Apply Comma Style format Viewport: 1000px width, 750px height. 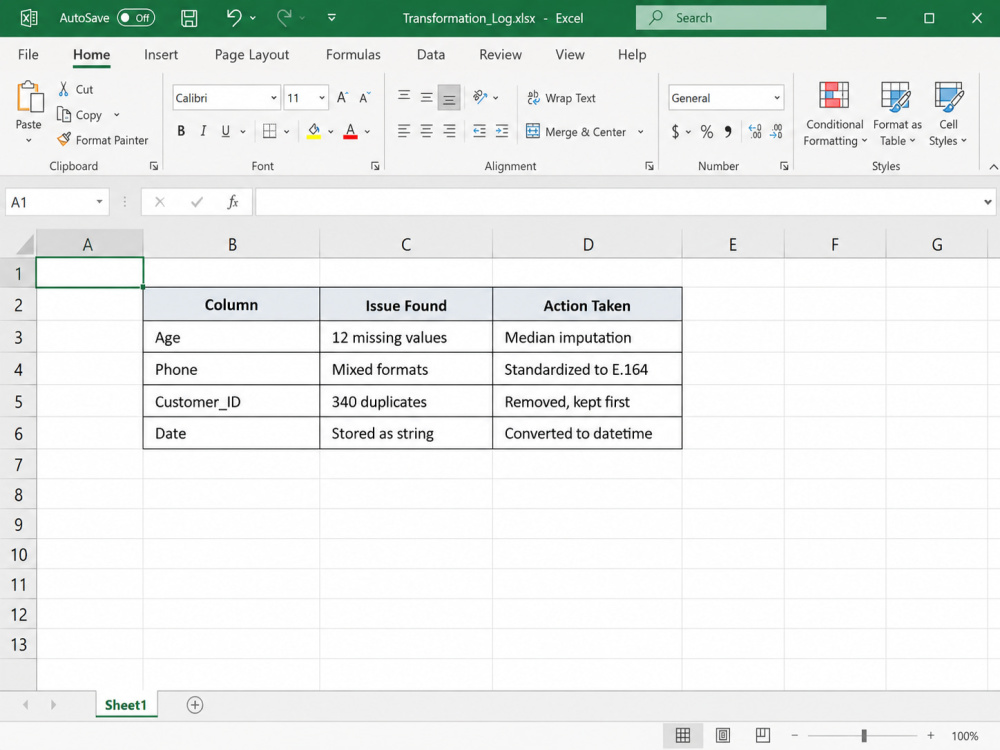pos(728,132)
